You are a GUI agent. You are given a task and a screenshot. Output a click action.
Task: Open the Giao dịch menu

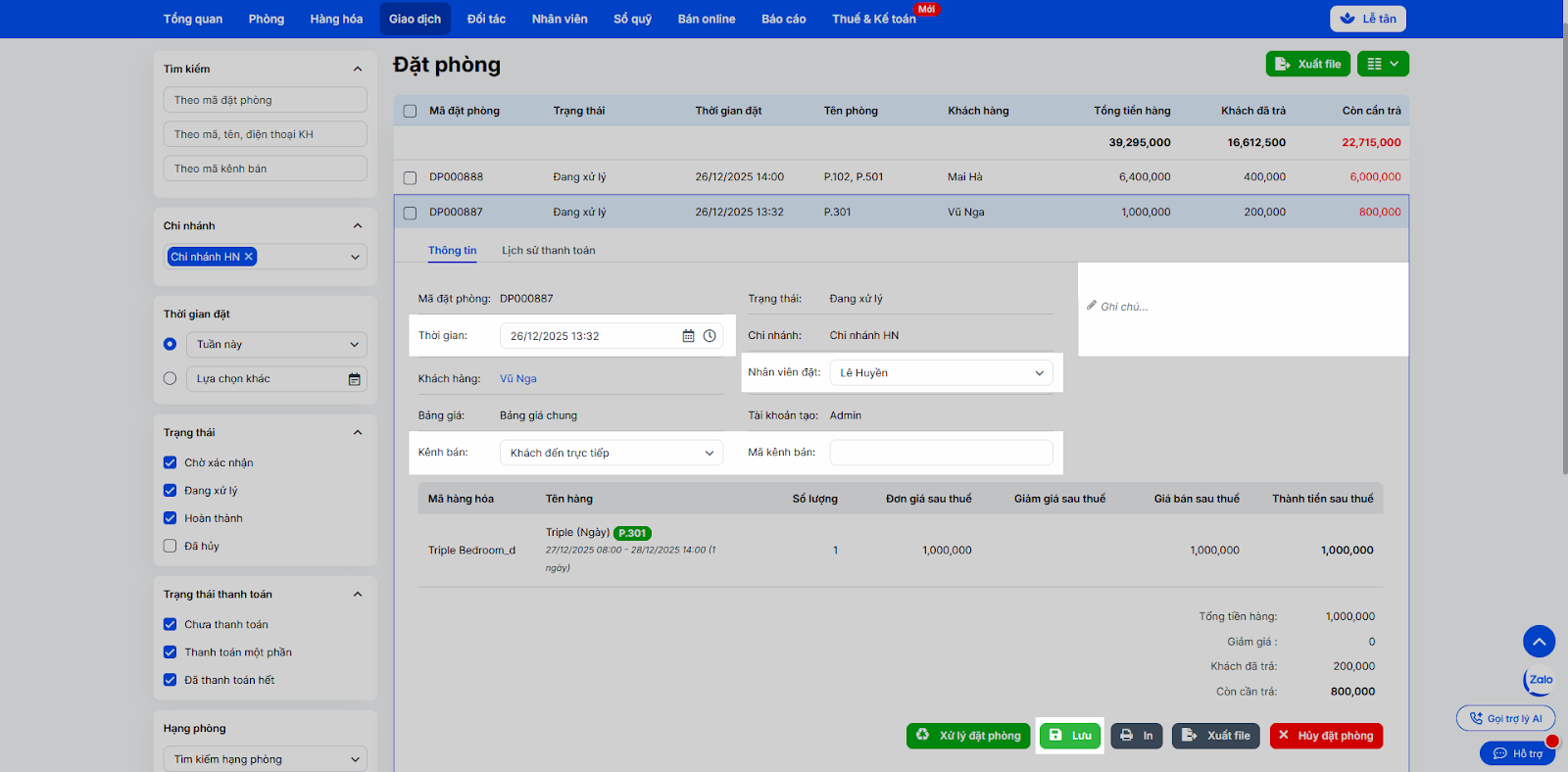(x=415, y=19)
